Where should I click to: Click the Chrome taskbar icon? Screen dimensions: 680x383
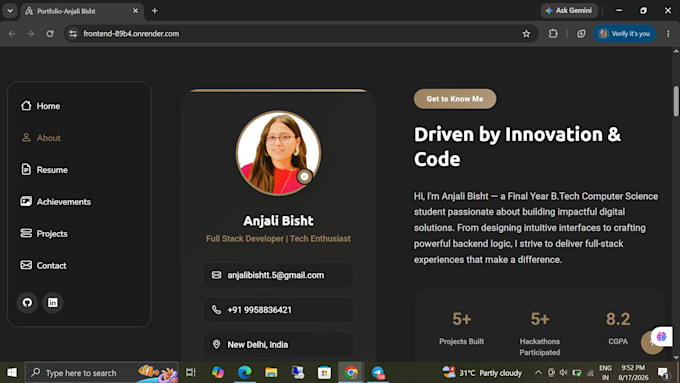coord(351,373)
